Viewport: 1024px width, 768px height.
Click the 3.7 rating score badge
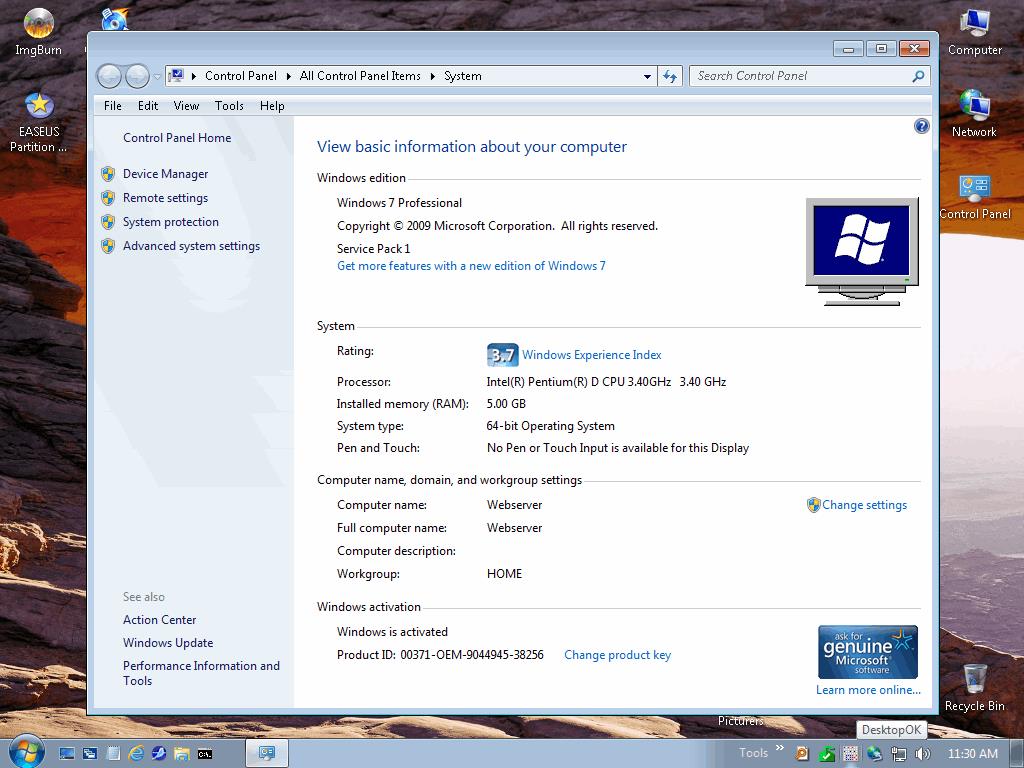(502, 355)
